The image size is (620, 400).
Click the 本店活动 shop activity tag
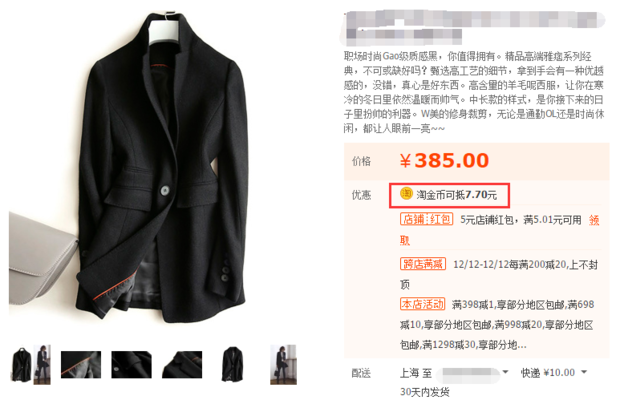[x=422, y=304]
